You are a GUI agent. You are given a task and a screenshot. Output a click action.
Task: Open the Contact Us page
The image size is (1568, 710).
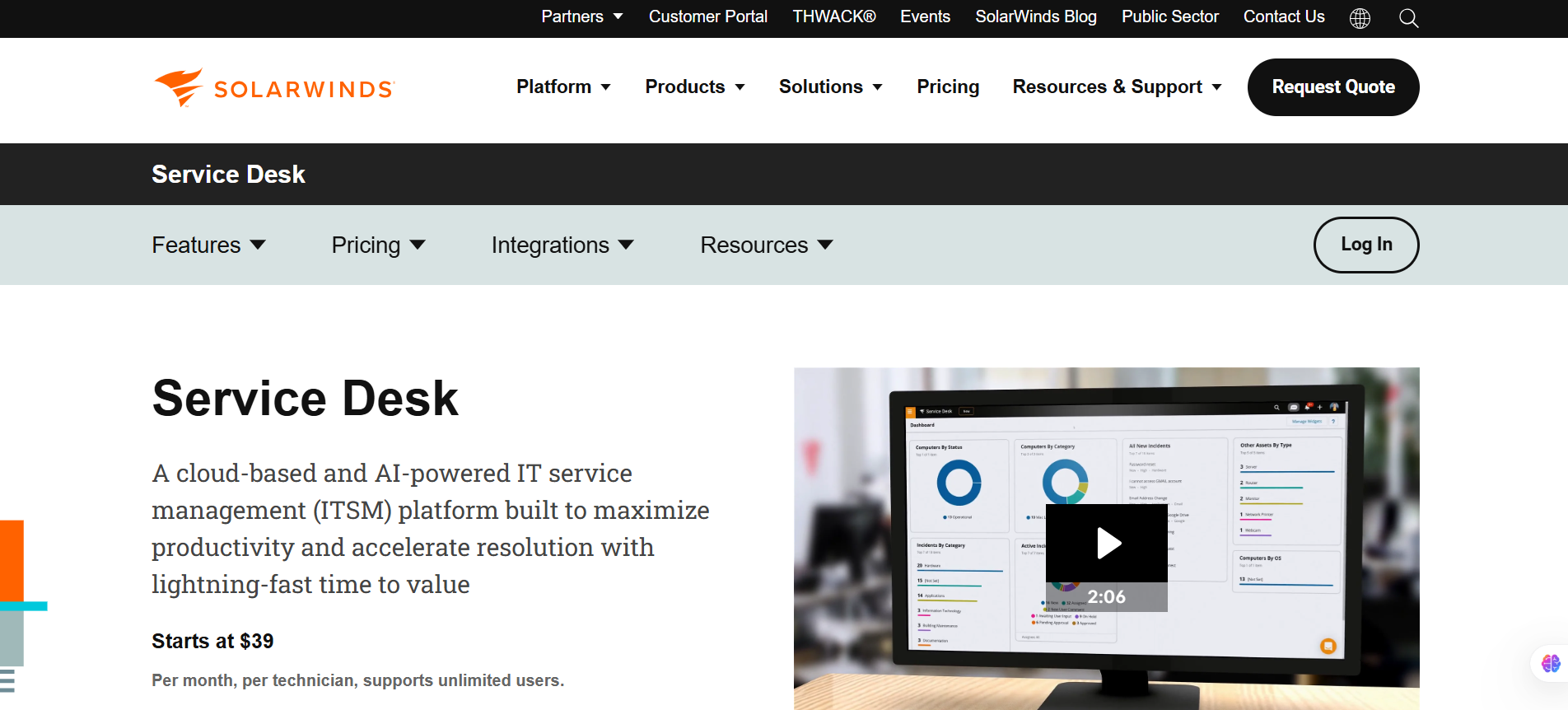click(x=1283, y=16)
